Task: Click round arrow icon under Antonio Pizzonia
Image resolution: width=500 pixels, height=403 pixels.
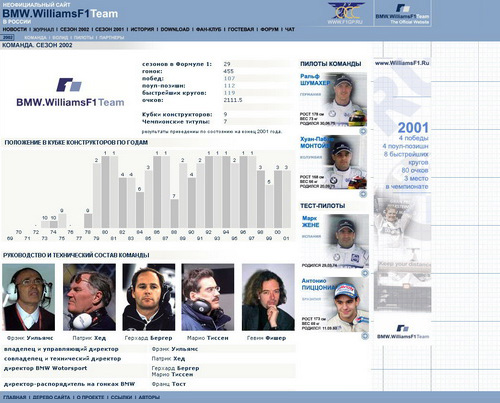Action: click(365, 336)
